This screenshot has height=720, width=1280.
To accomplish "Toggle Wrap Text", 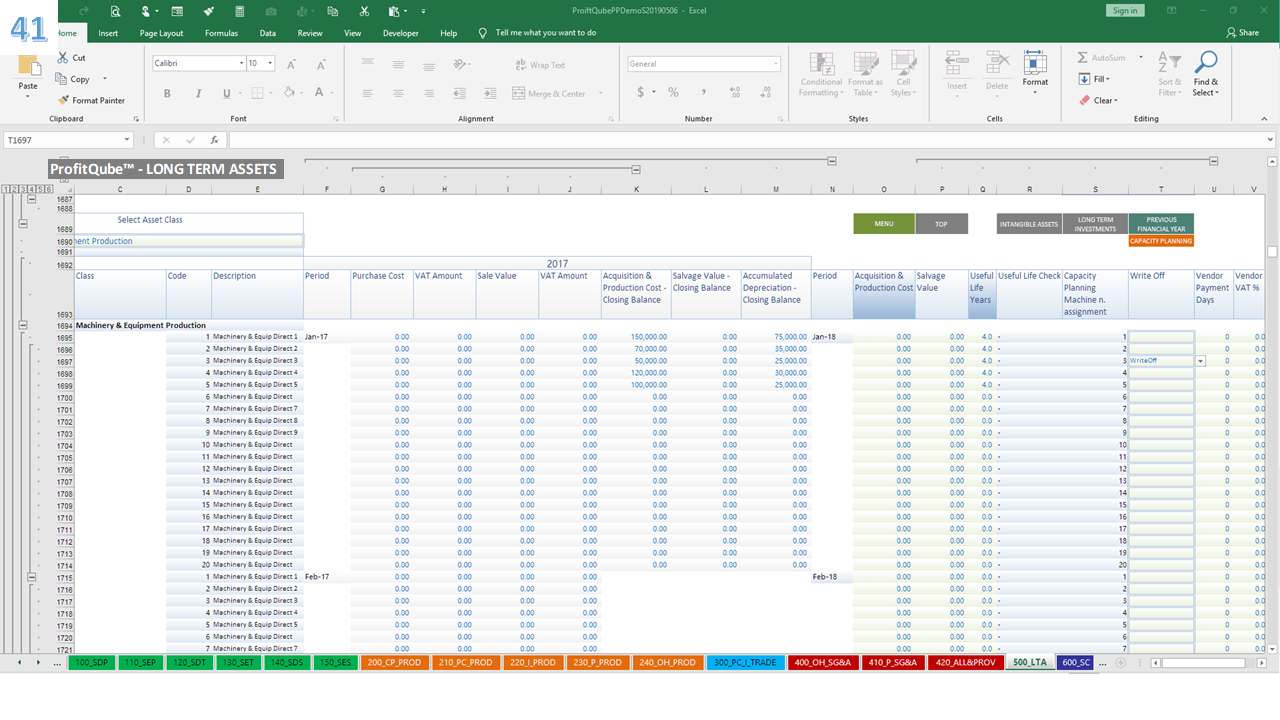I will point(540,65).
